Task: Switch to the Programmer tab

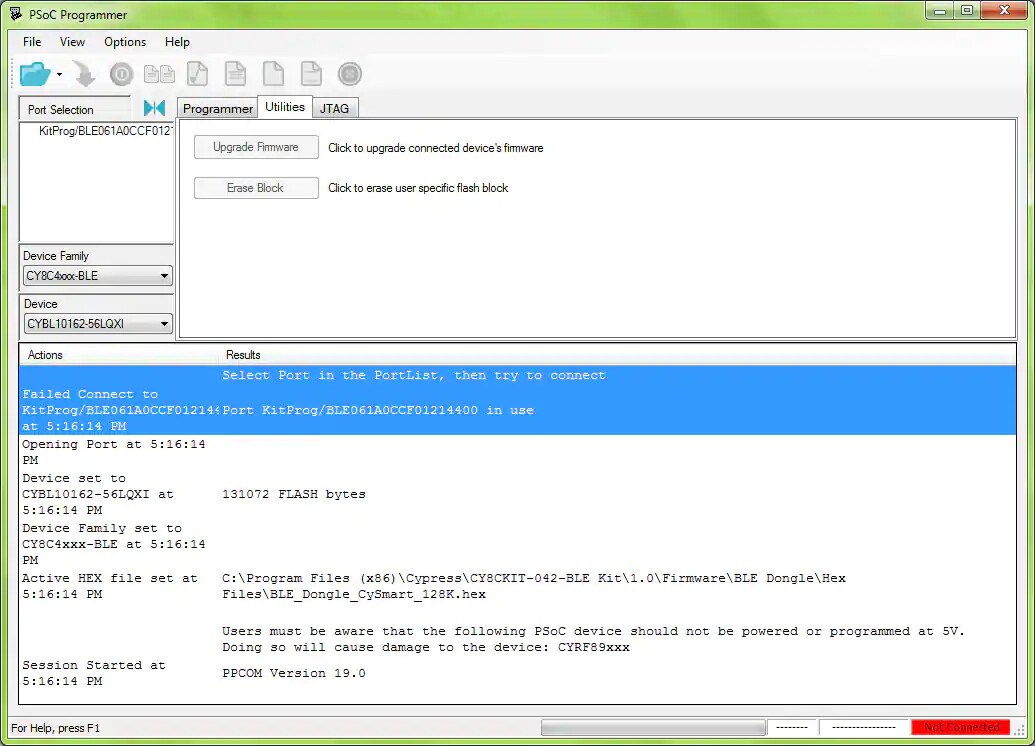Action: pos(217,108)
